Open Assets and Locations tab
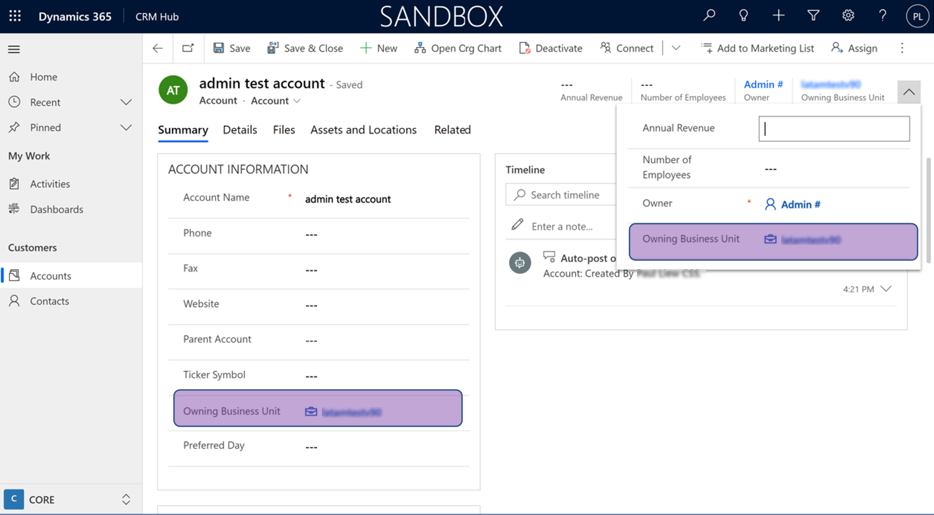Viewport: 934px width, 515px height. point(363,130)
